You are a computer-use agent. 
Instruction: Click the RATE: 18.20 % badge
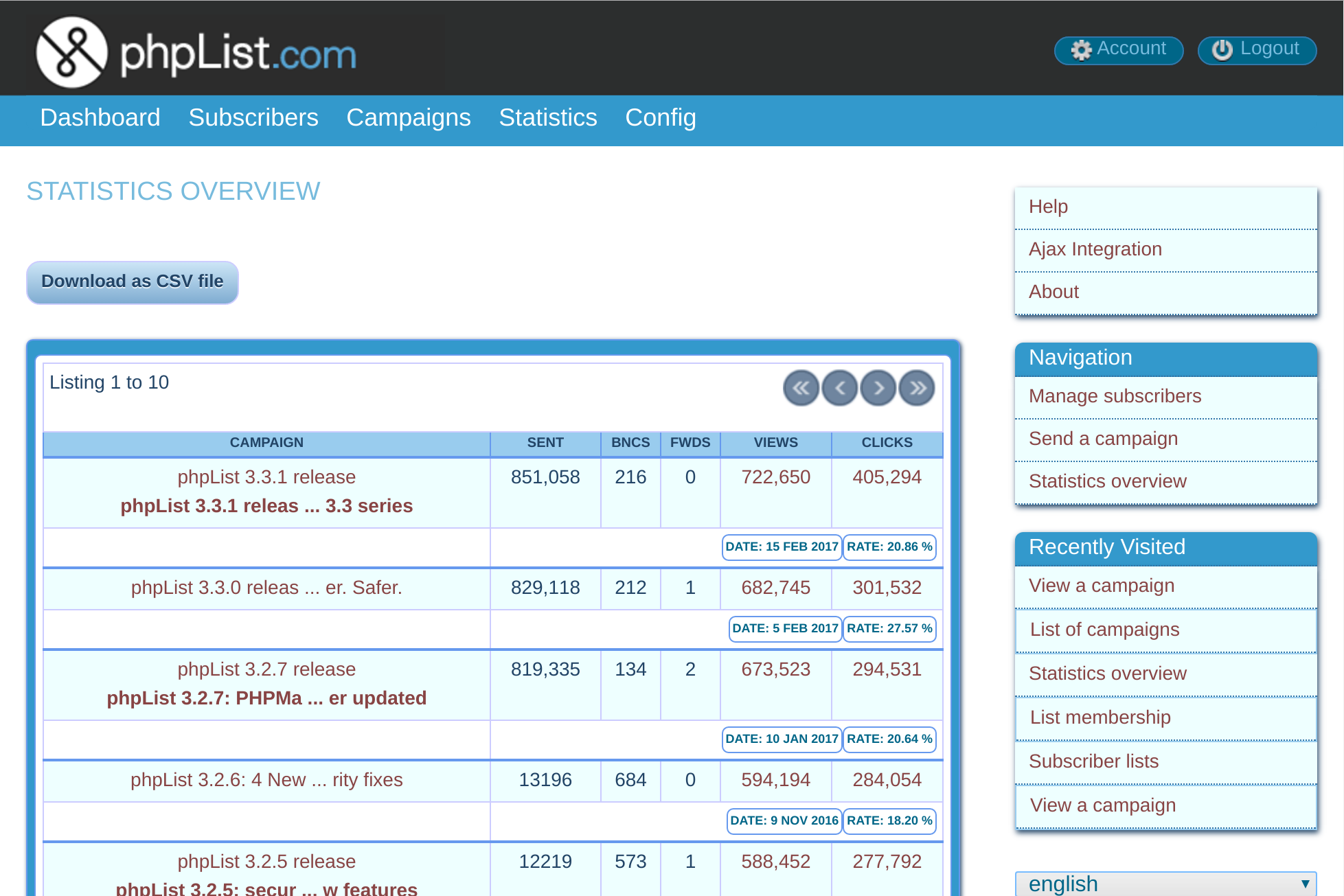[889, 821]
